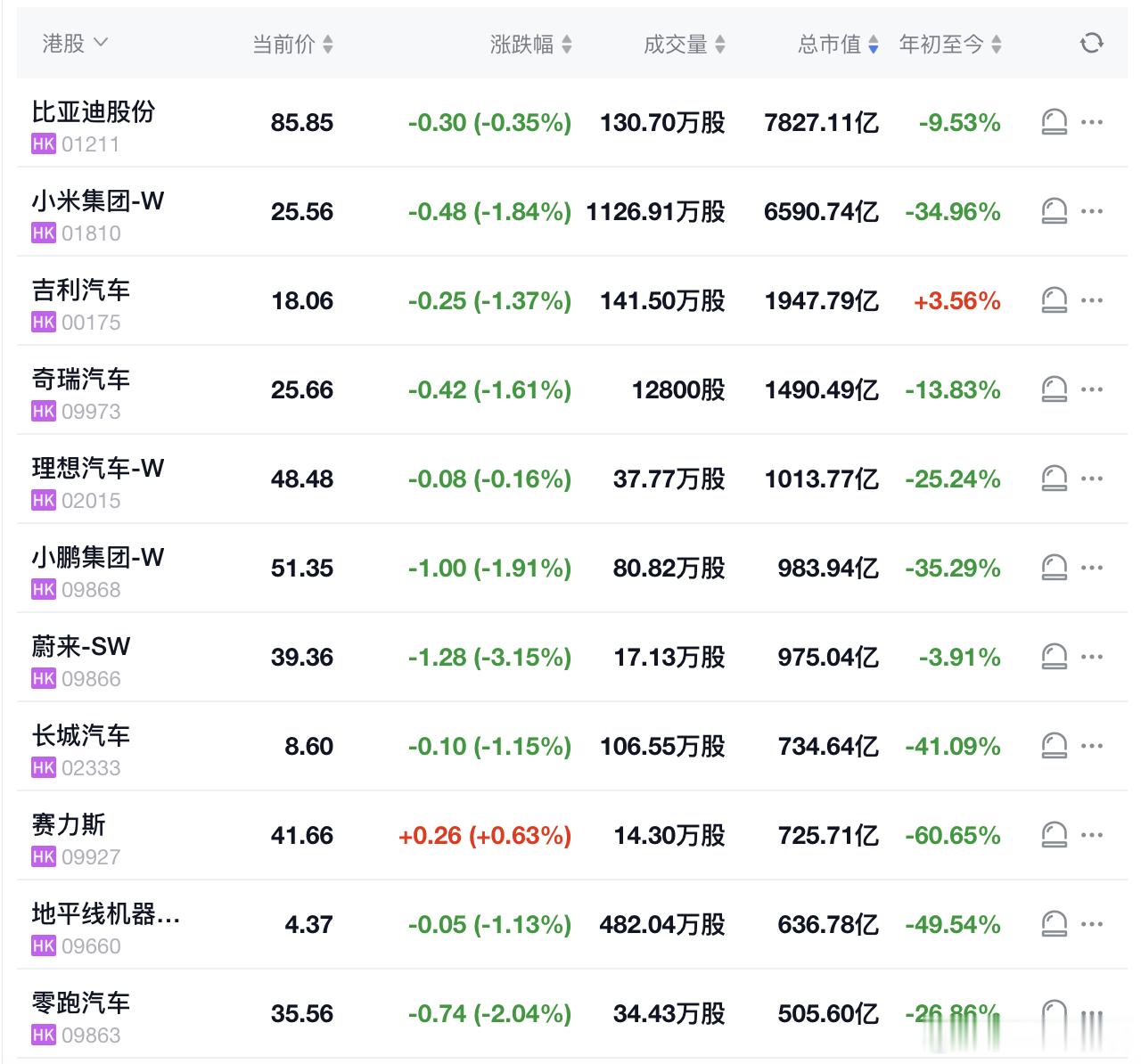Select volume 12800股

(x=678, y=390)
